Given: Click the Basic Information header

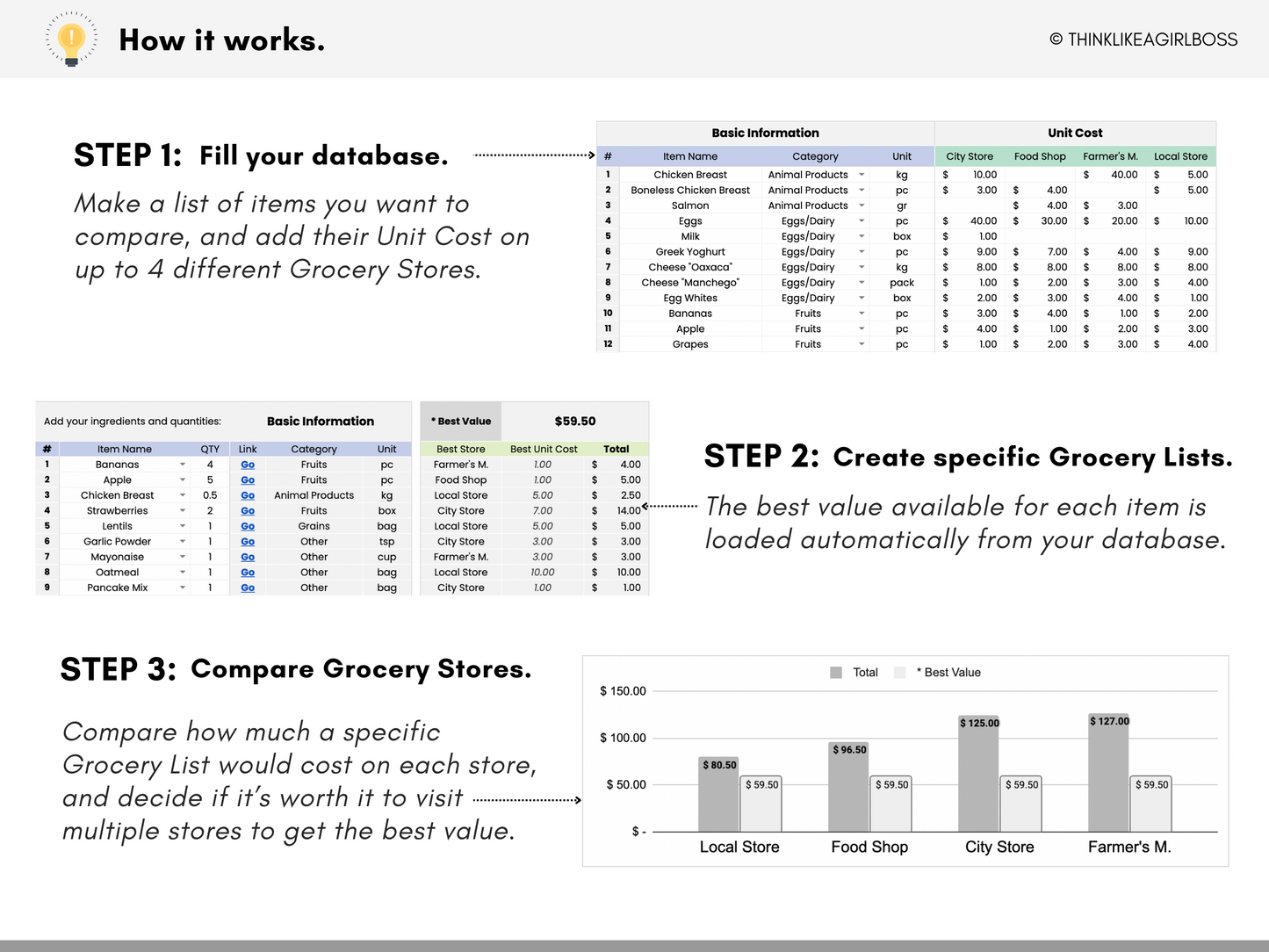Looking at the screenshot, I should (x=765, y=133).
